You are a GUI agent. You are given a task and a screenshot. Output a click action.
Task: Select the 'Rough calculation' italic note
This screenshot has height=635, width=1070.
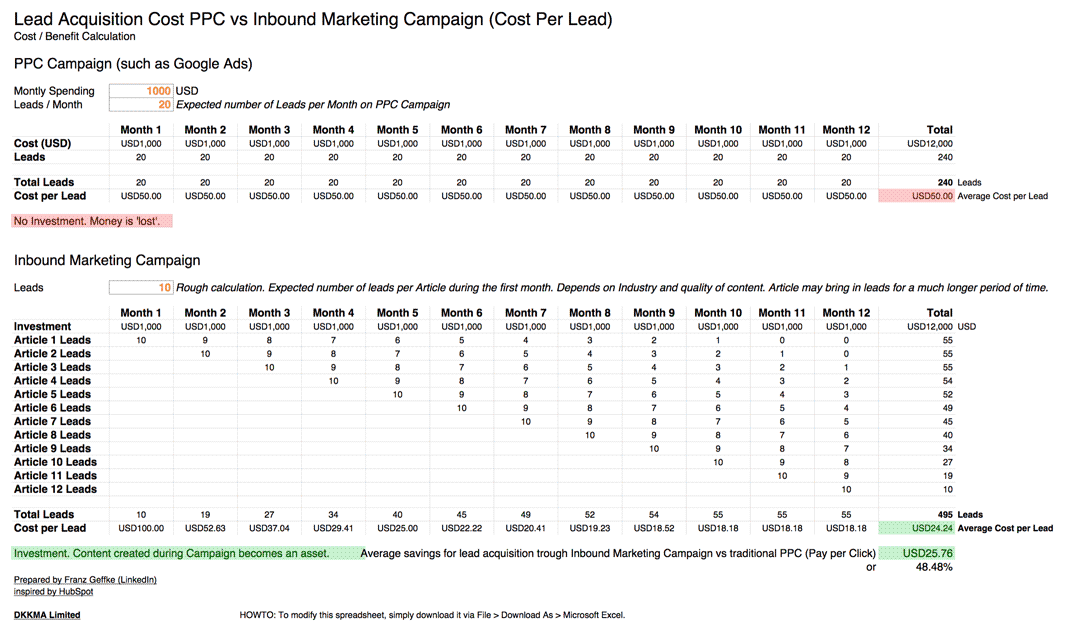pos(612,288)
